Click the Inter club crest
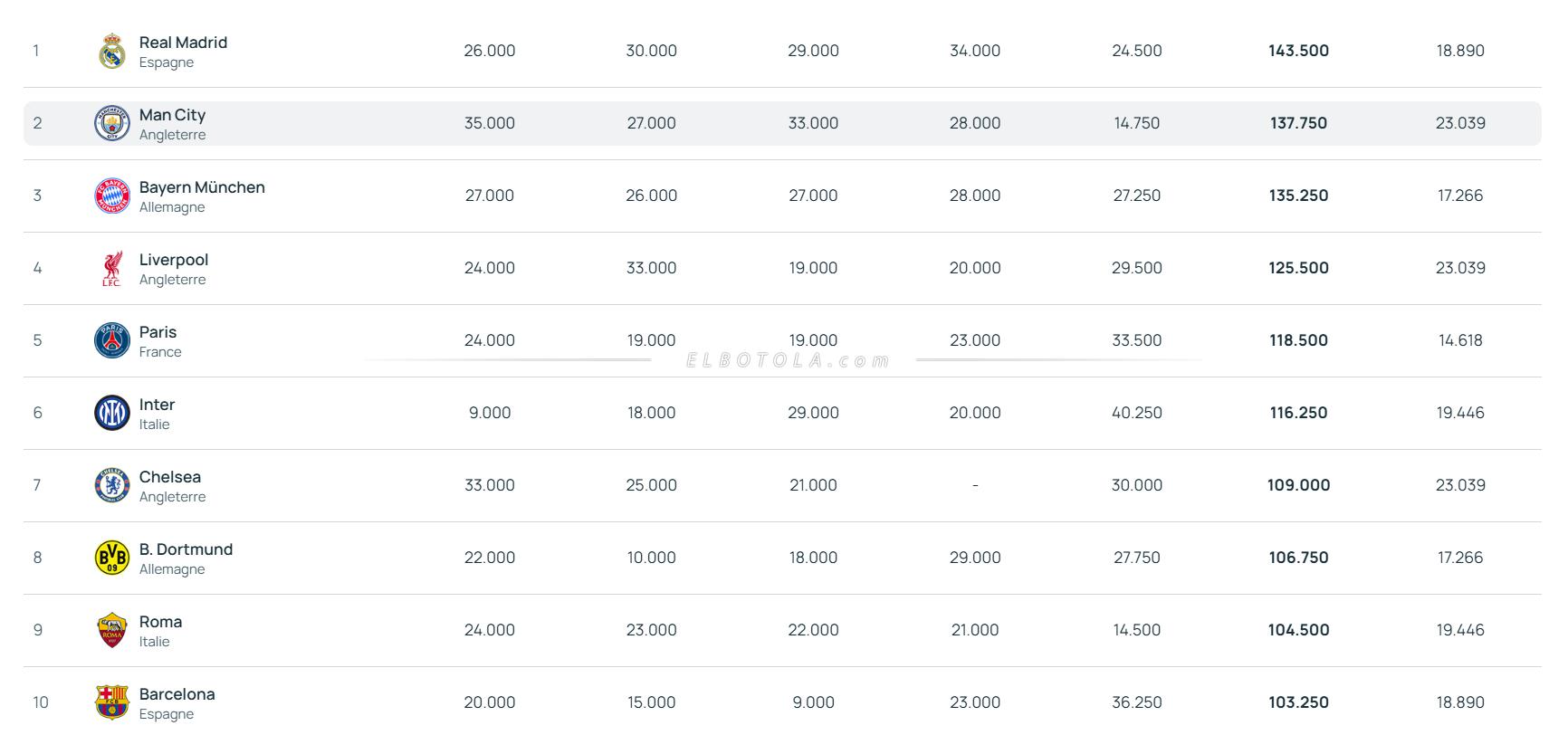This screenshot has width=1568, height=735. pos(112,413)
